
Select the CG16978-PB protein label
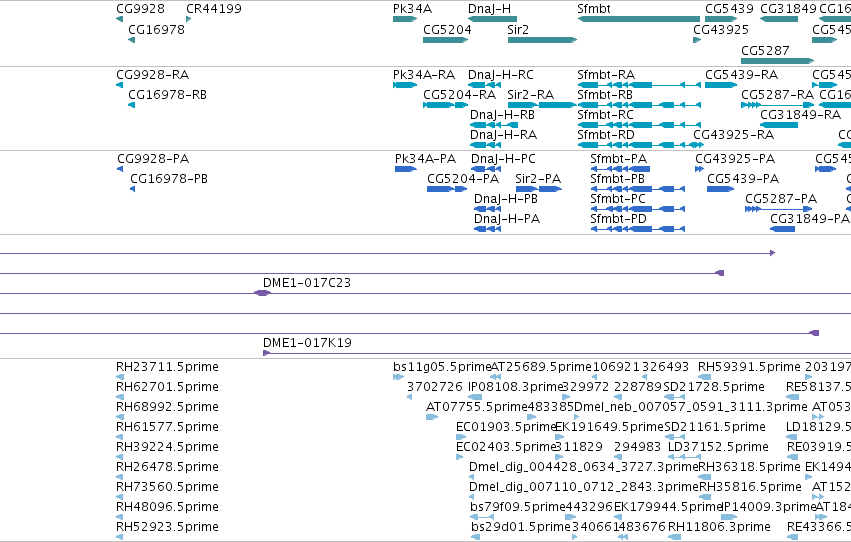point(169,178)
